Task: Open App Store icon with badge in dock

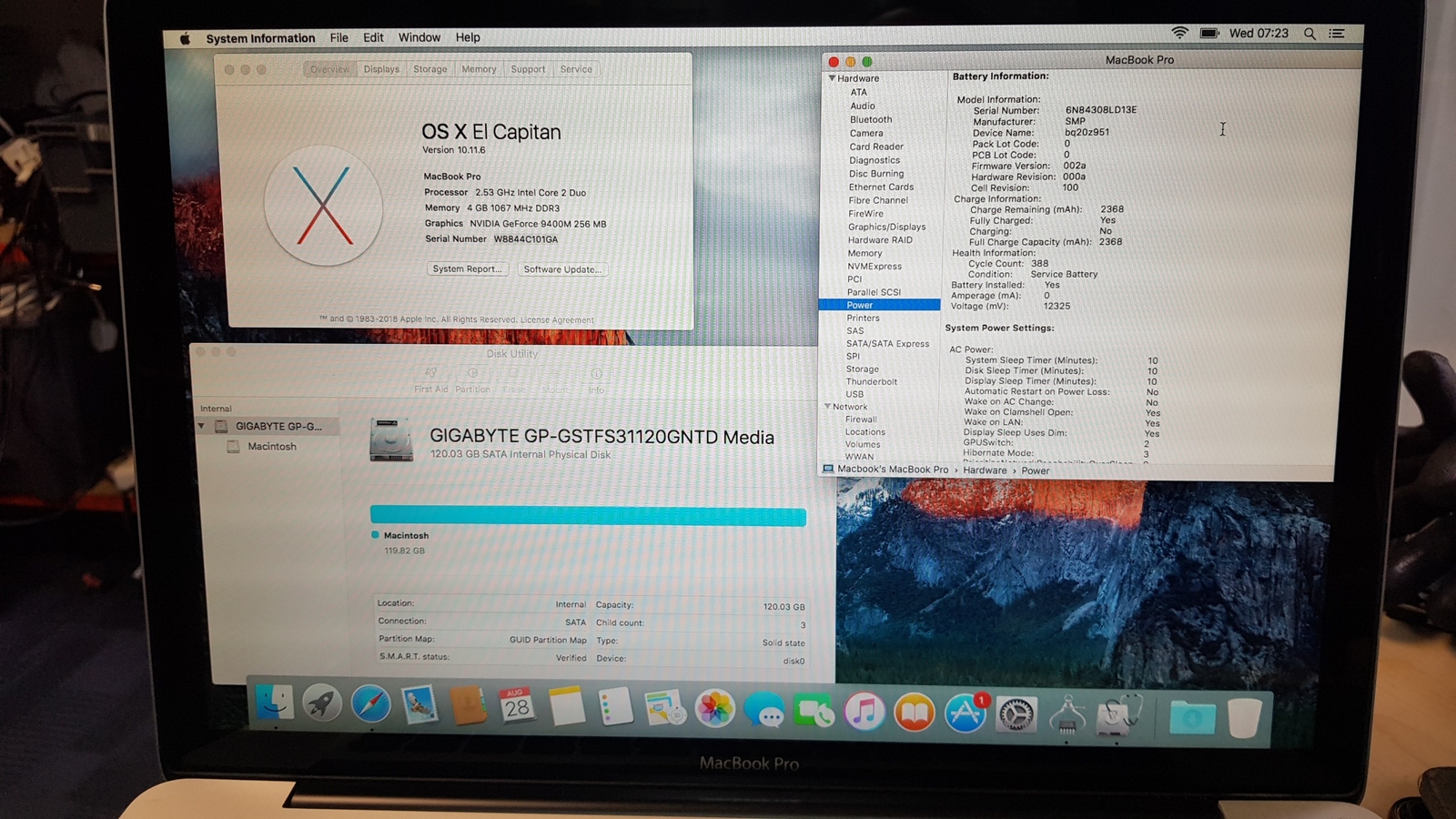Action: point(966,713)
